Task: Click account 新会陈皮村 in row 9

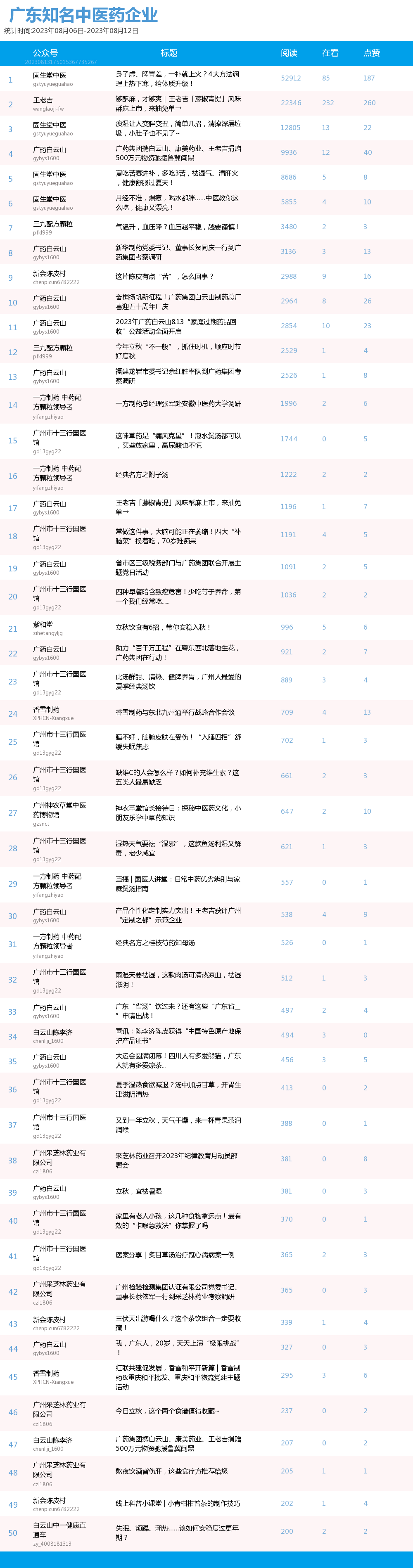Action: (x=49, y=273)
